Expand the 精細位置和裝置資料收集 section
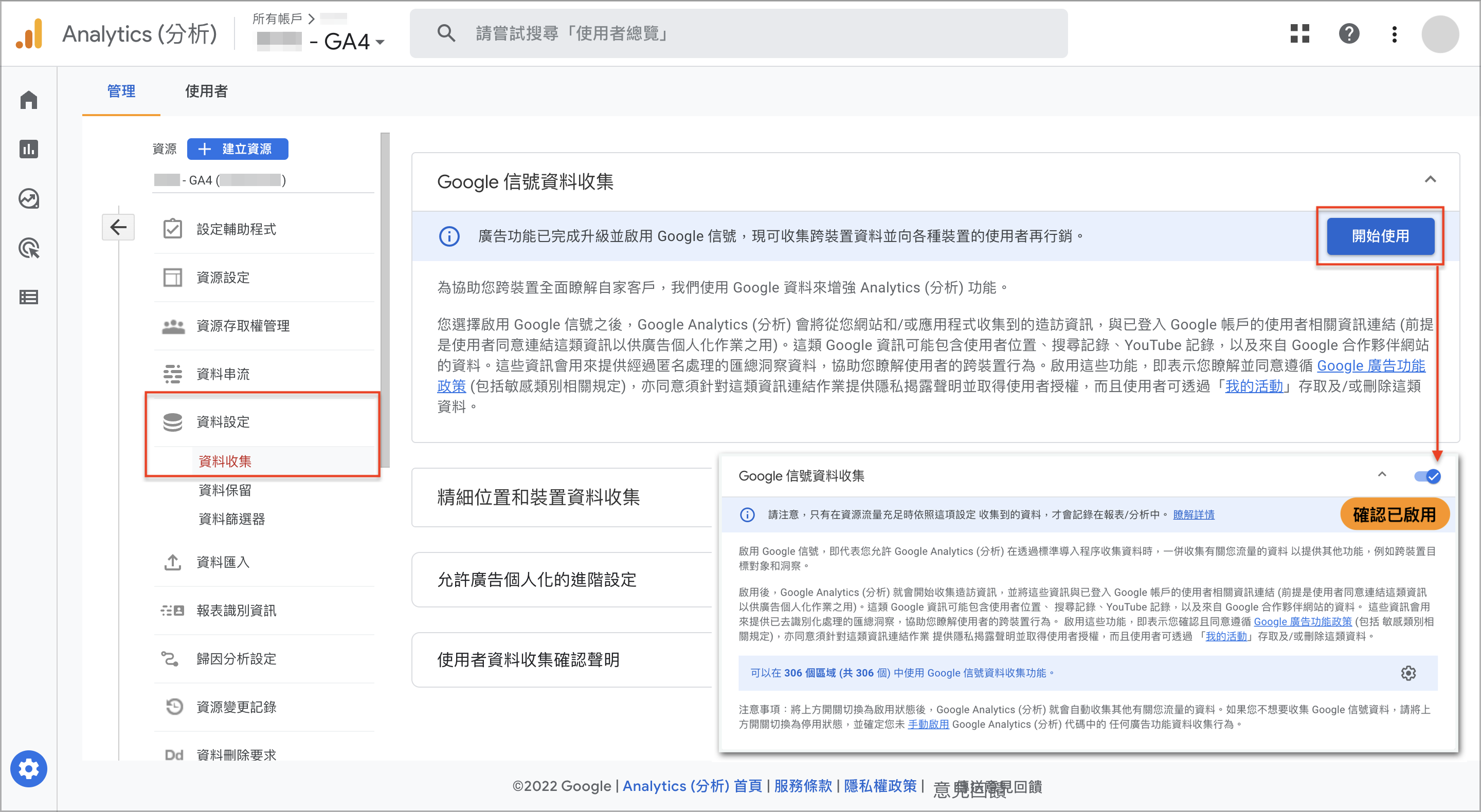 (562, 497)
